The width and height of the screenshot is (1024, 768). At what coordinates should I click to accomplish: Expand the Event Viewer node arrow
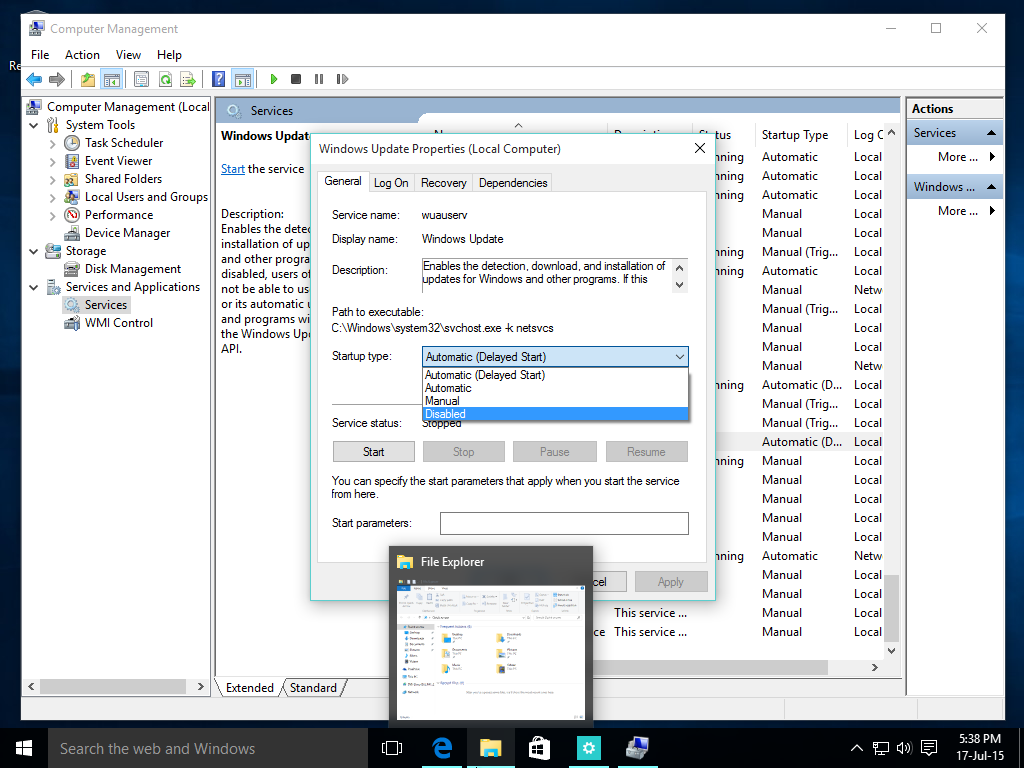(53, 161)
